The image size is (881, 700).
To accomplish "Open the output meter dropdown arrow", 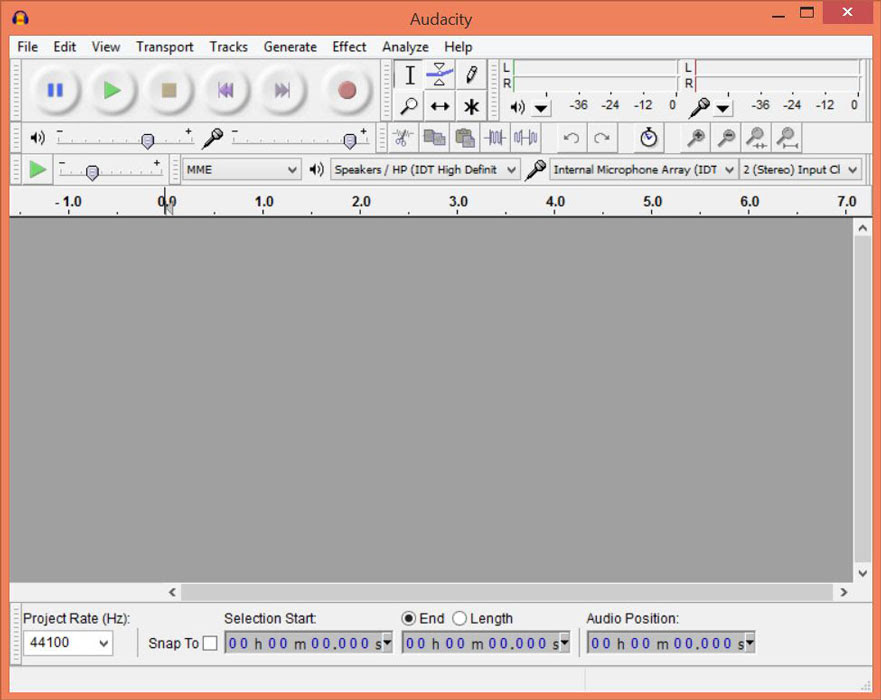I will pos(541,107).
